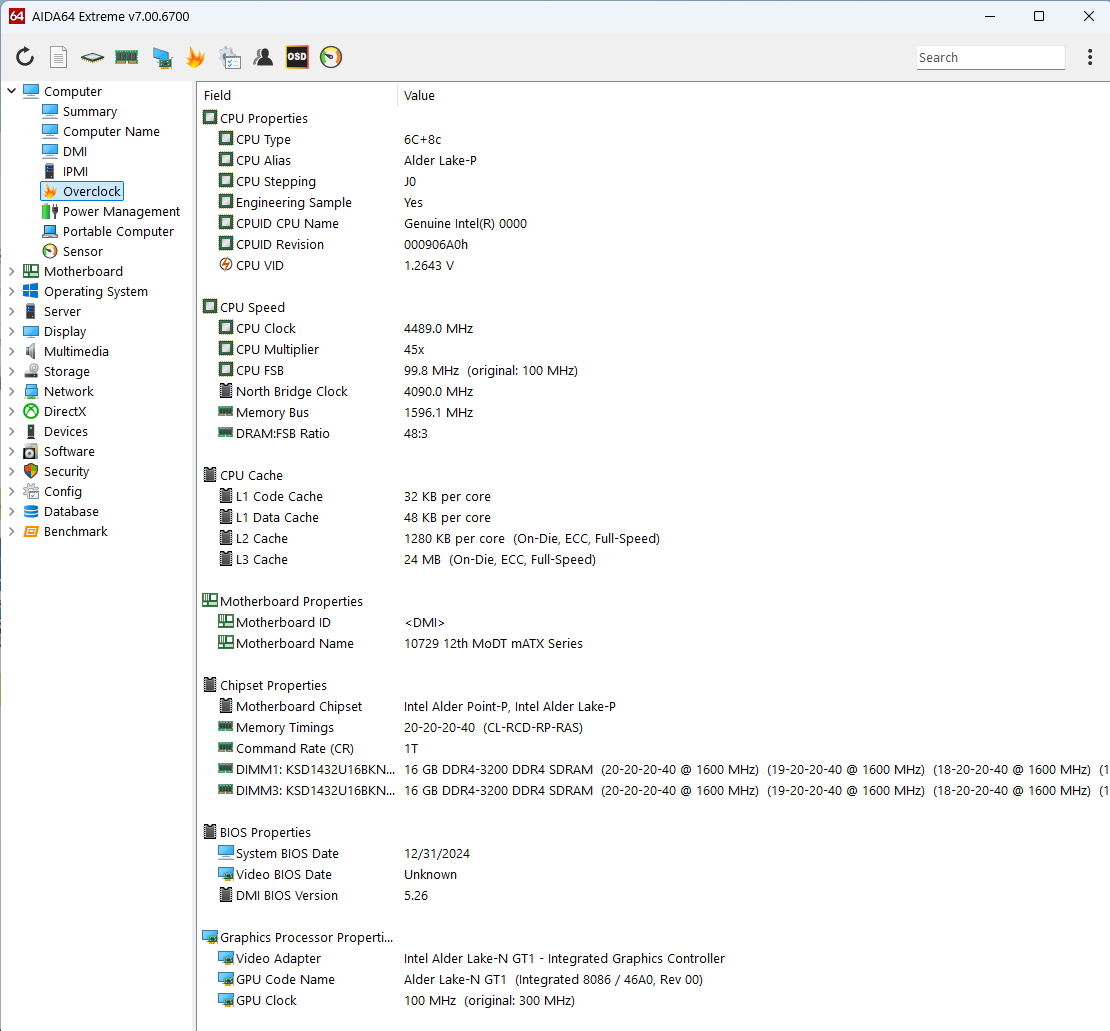1110x1031 pixels.
Task: Open the SensorPanel gauge toolbar icon
Action: 331,57
